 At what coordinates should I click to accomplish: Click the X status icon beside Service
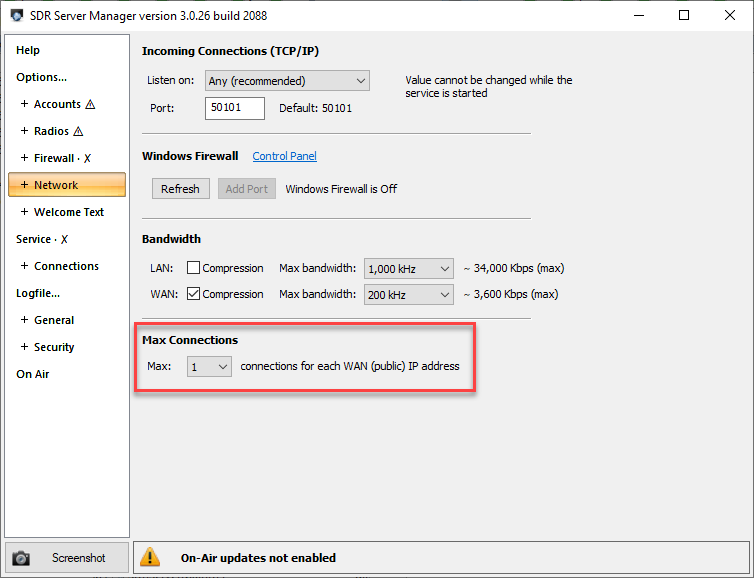click(64, 239)
